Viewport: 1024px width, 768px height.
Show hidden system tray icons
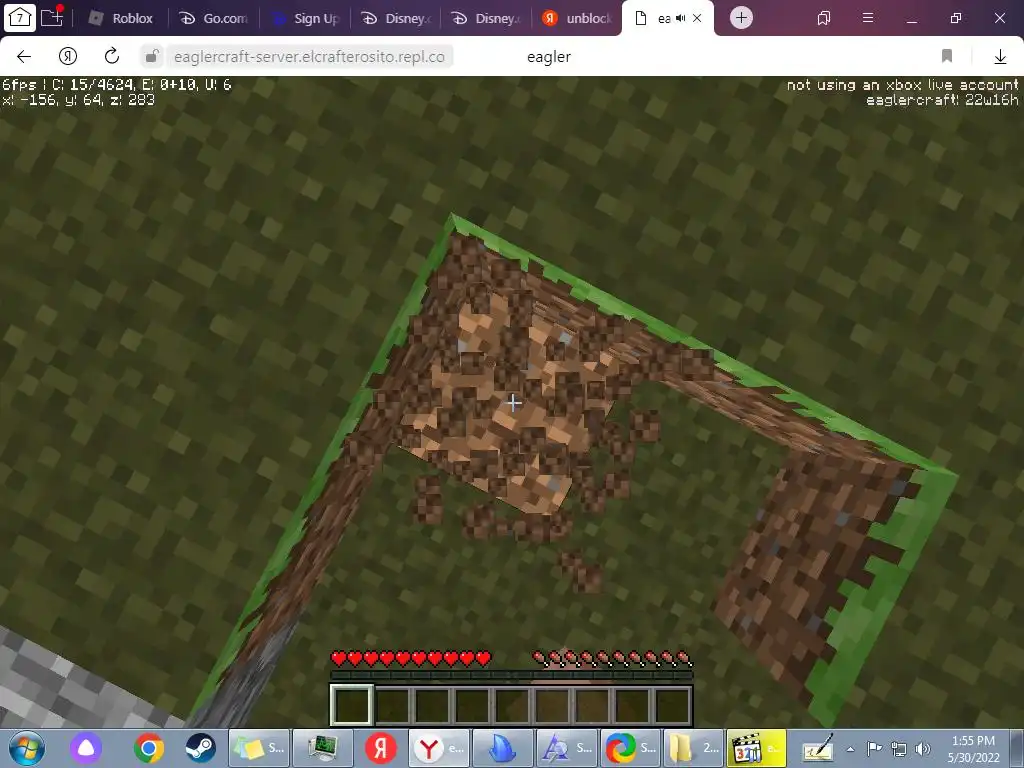(x=850, y=749)
